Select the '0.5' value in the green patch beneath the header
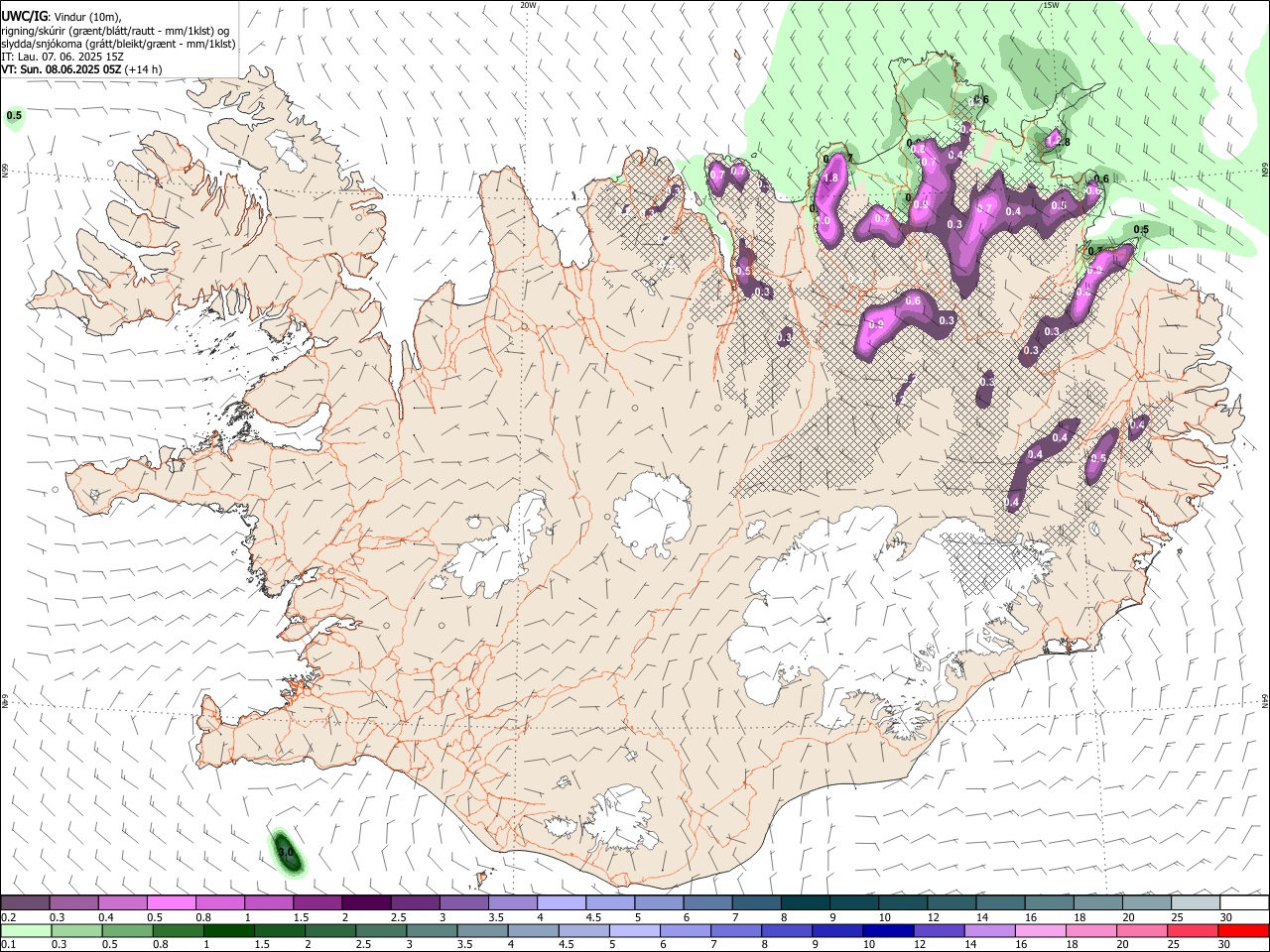1270x952 pixels. tap(14, 116)
